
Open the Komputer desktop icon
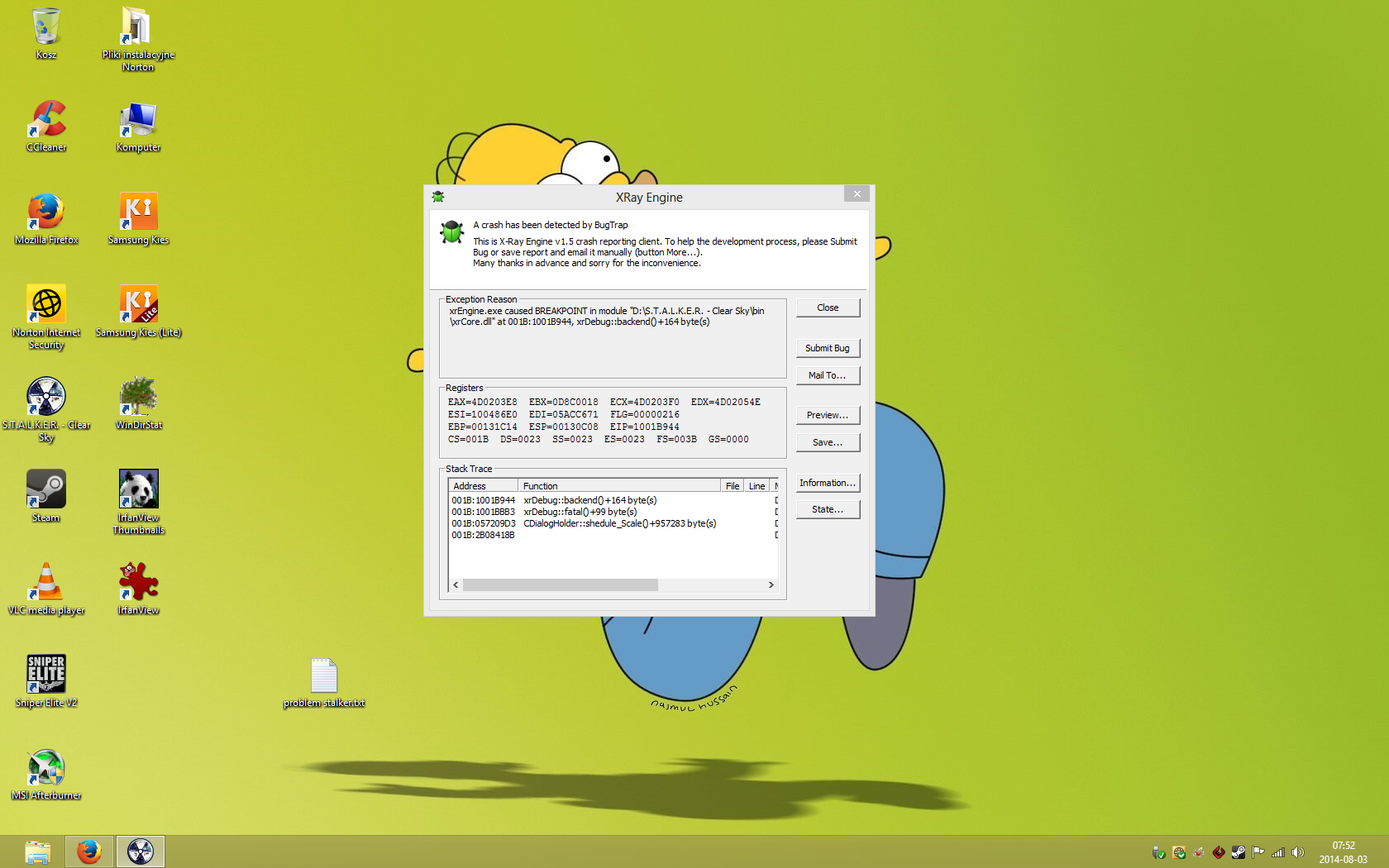pos(138,126)
